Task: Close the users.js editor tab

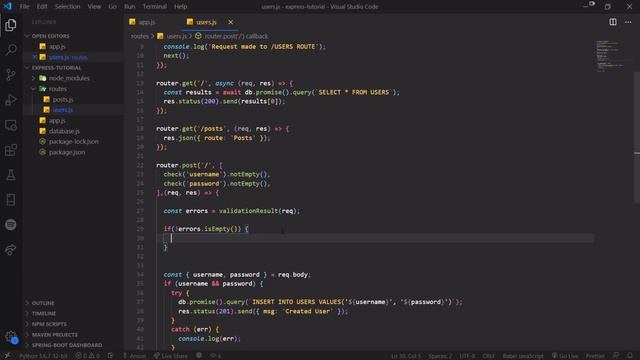Action: pos(231,22)
